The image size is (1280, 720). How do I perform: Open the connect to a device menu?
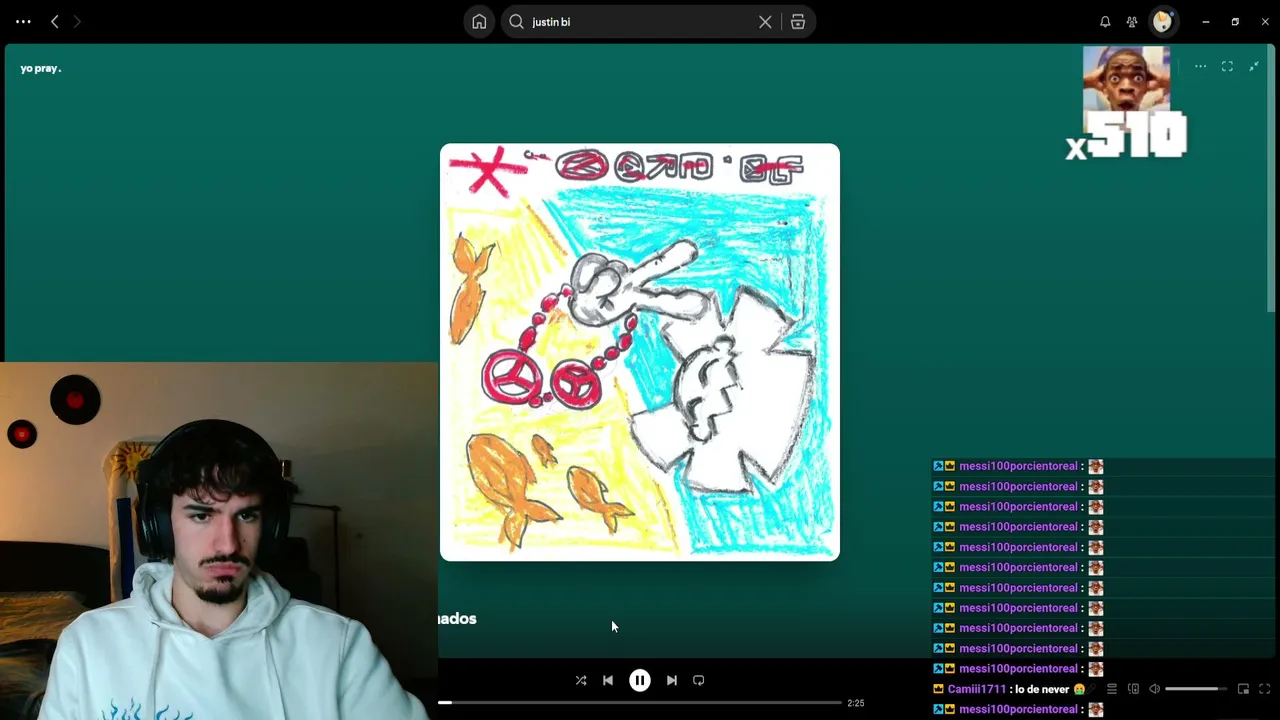[1133, 689]
